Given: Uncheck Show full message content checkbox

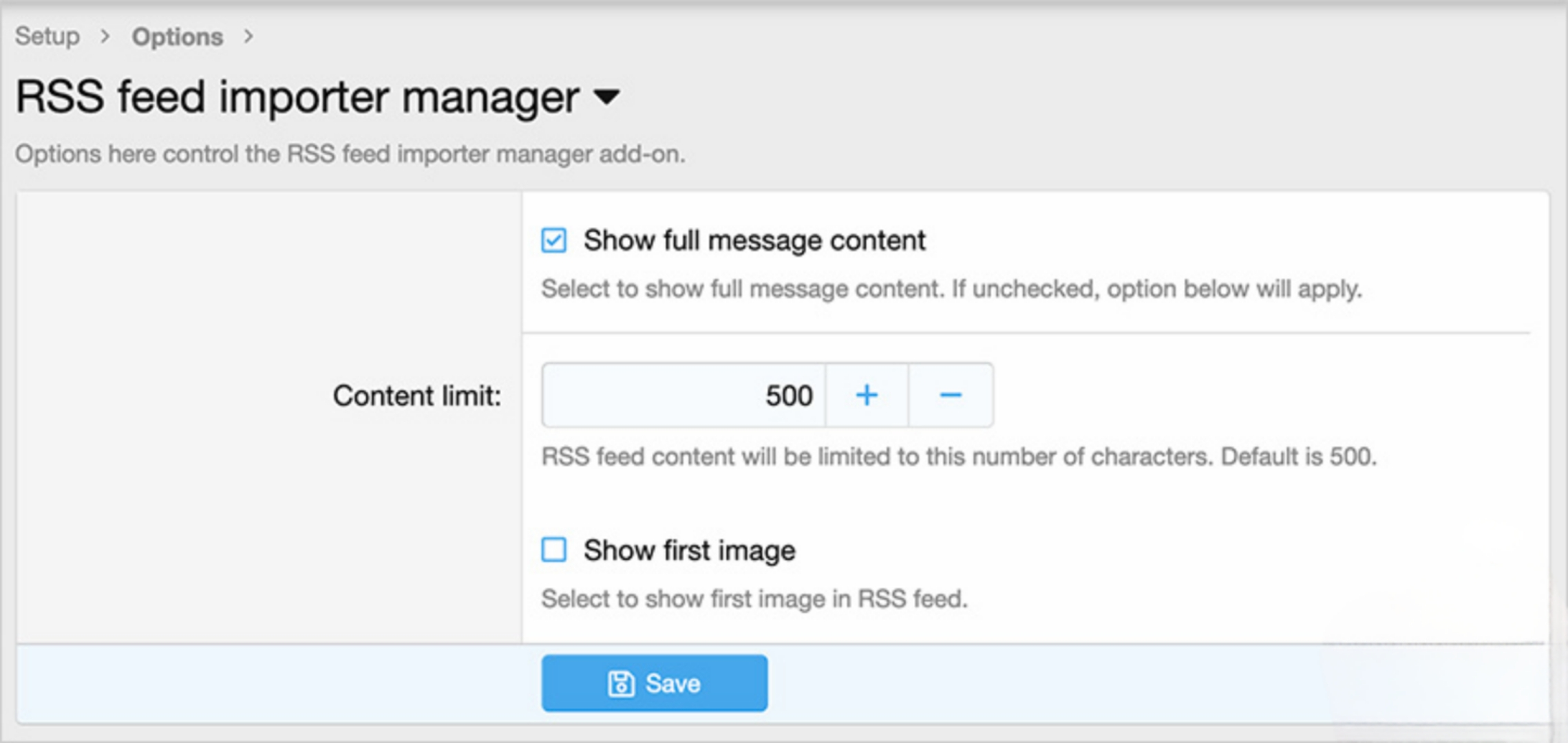Looking at the screenshot, I should (x=553, y=241).
